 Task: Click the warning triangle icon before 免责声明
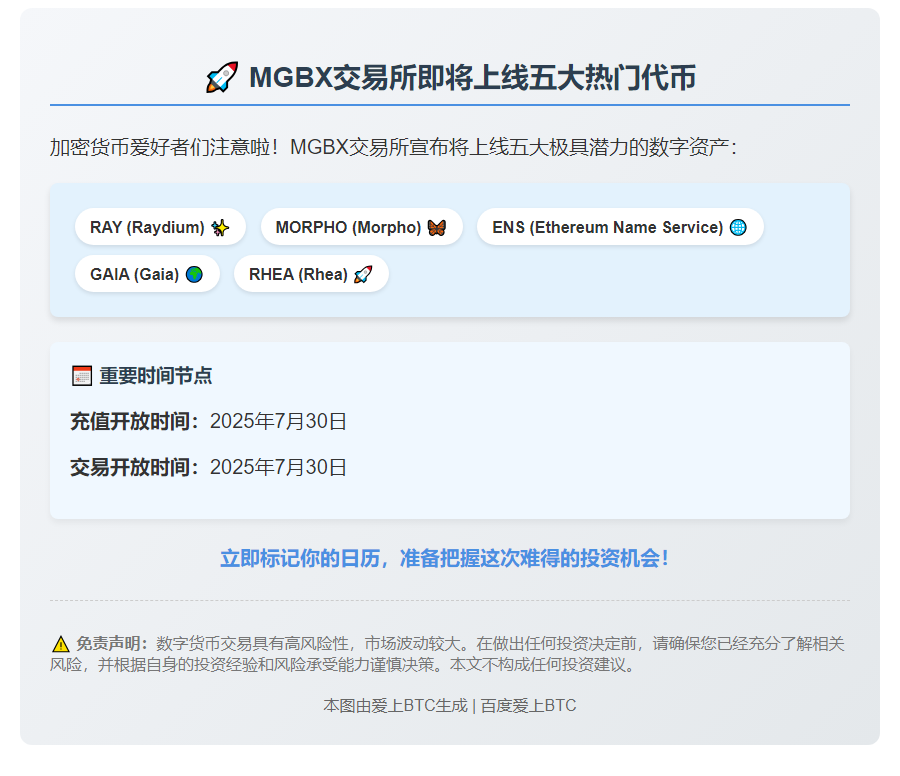point(60,644)
